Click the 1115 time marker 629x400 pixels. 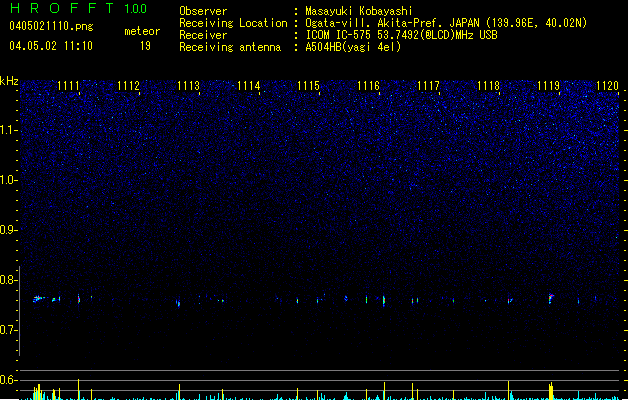coord(308,86)
